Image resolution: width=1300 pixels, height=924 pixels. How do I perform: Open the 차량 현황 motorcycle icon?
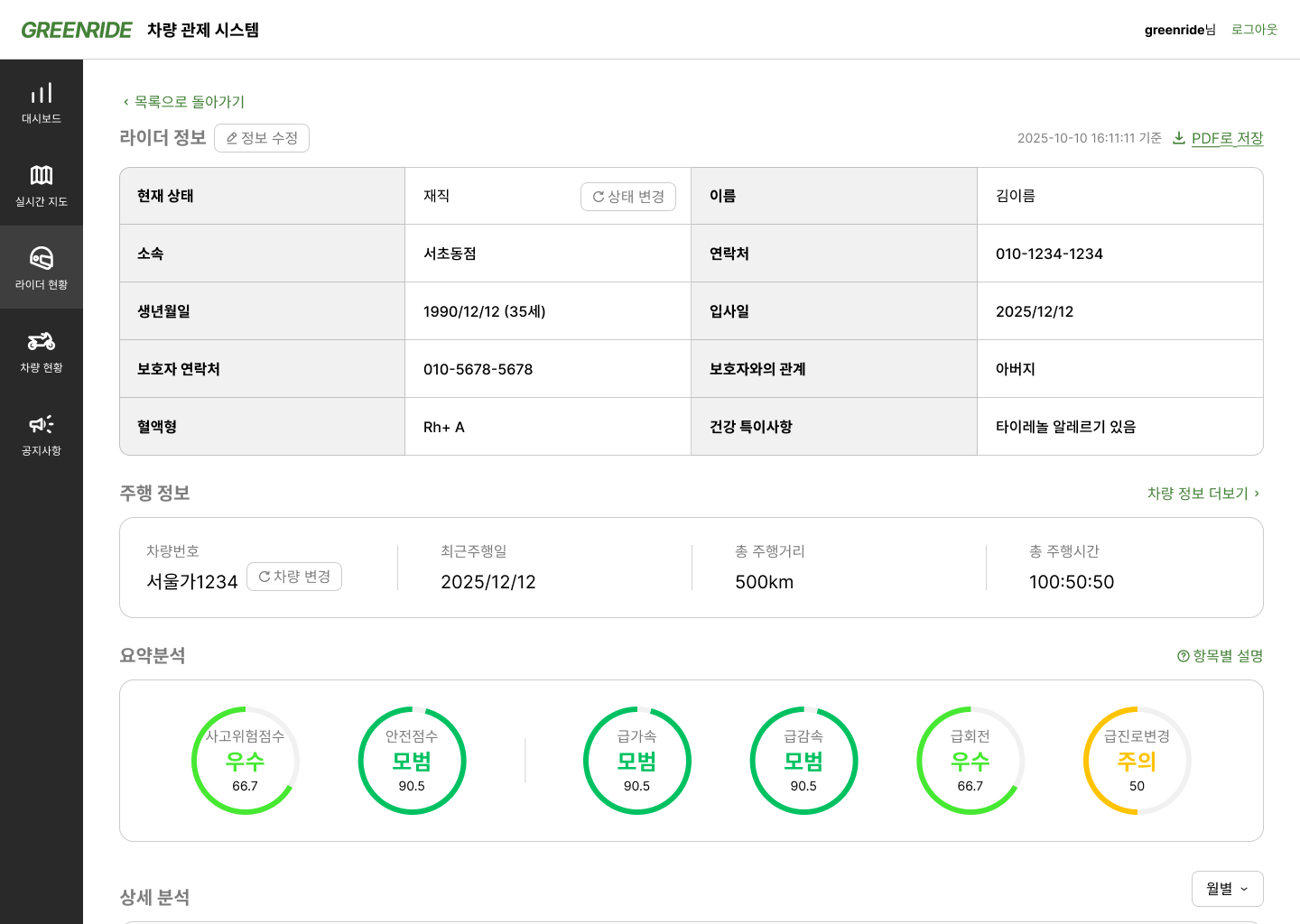(x=42, y=341)
